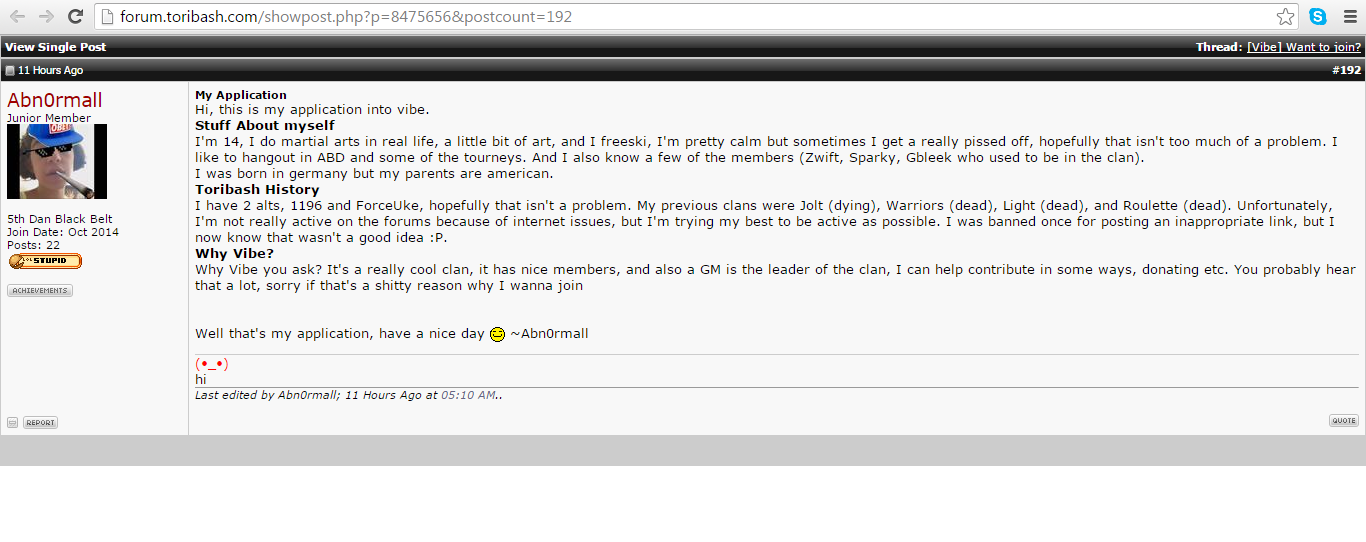The height and width of the screenshot is (542, 1366).
Task: Reload the page with the refresh icon
Action: coord(75,16)
